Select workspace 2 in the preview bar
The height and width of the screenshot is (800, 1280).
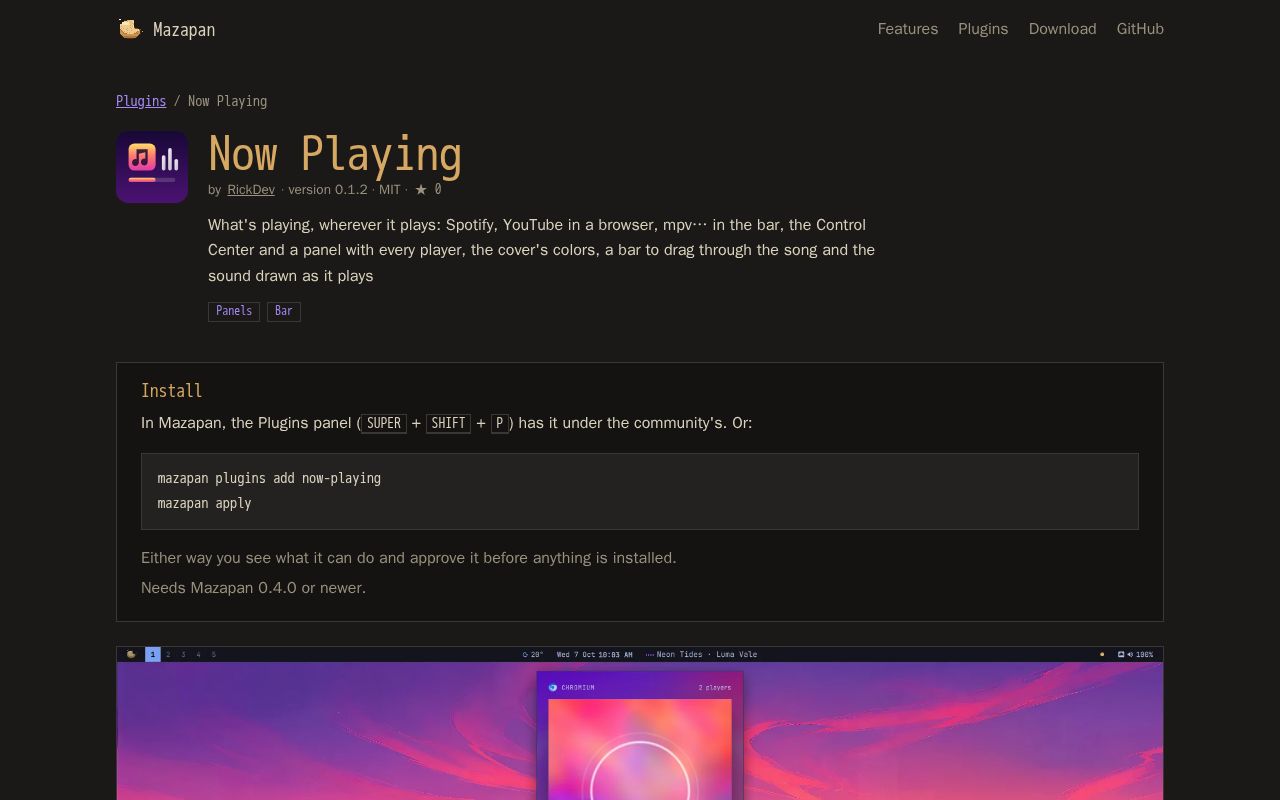pos(168,655)
